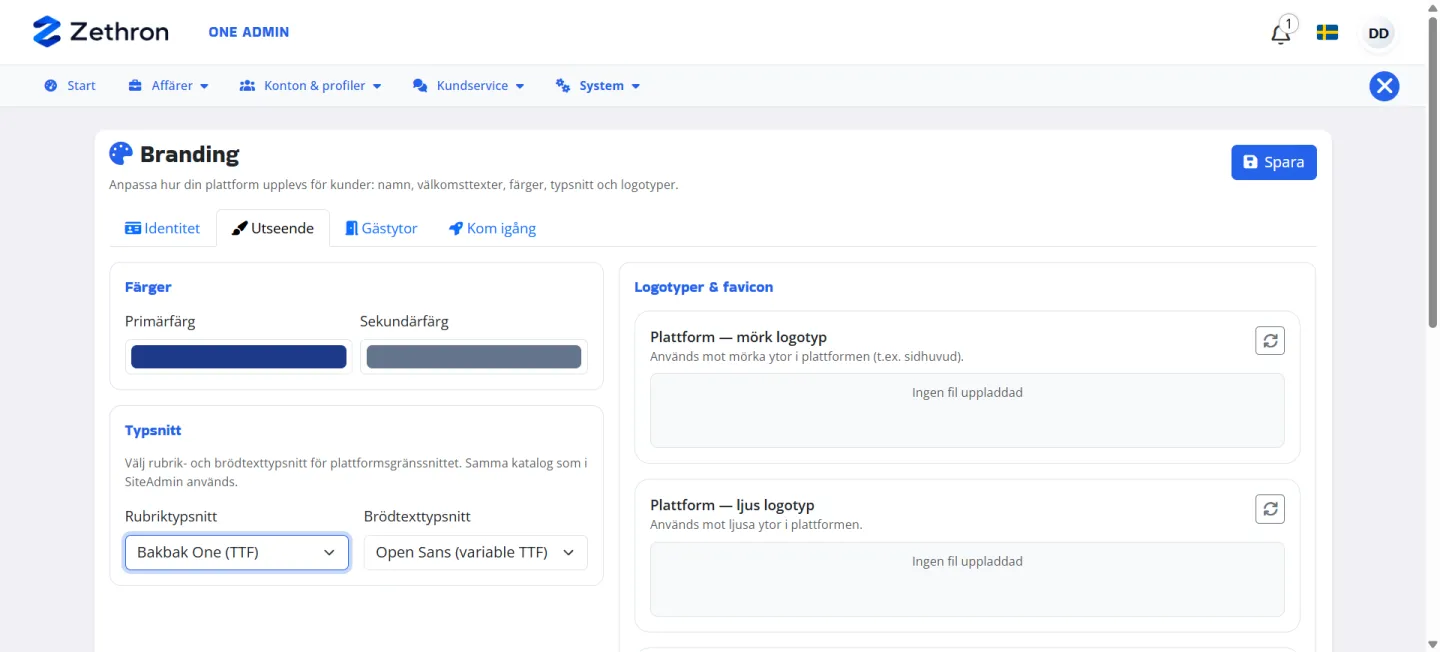Viewport: 1440px width, 652px height.
Task: Pick the Sekundärfärg color swatch
Action: (474, 357)
